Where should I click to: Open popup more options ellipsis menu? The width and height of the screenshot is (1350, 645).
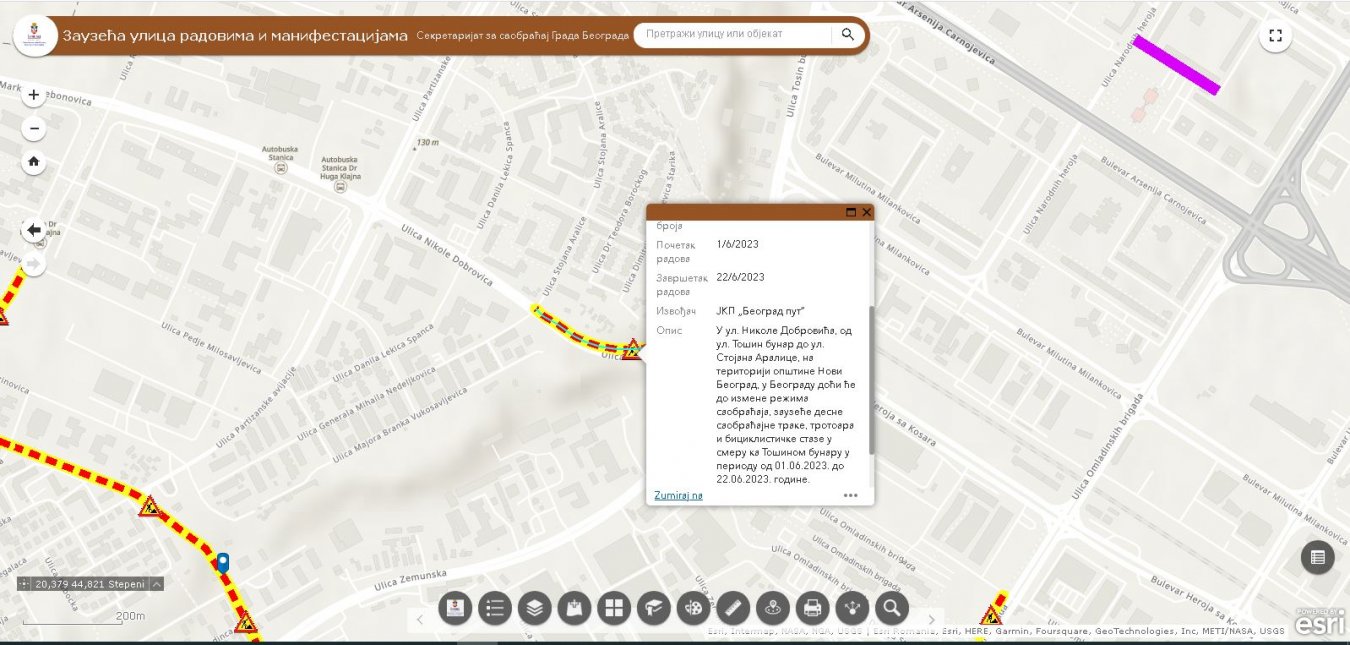point(850,495)
